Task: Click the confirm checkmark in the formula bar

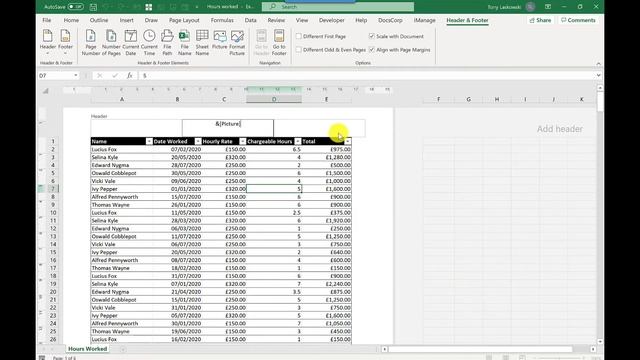Action: tap(115, 76)
